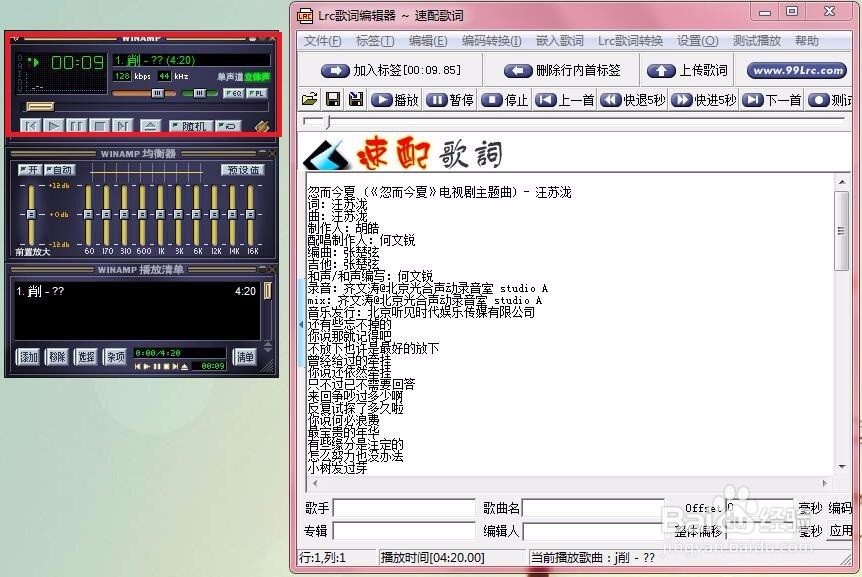Open playlist Remove (移除) menu
The height and width of the screenshot is (577, 862).
[x=57, y=357]
